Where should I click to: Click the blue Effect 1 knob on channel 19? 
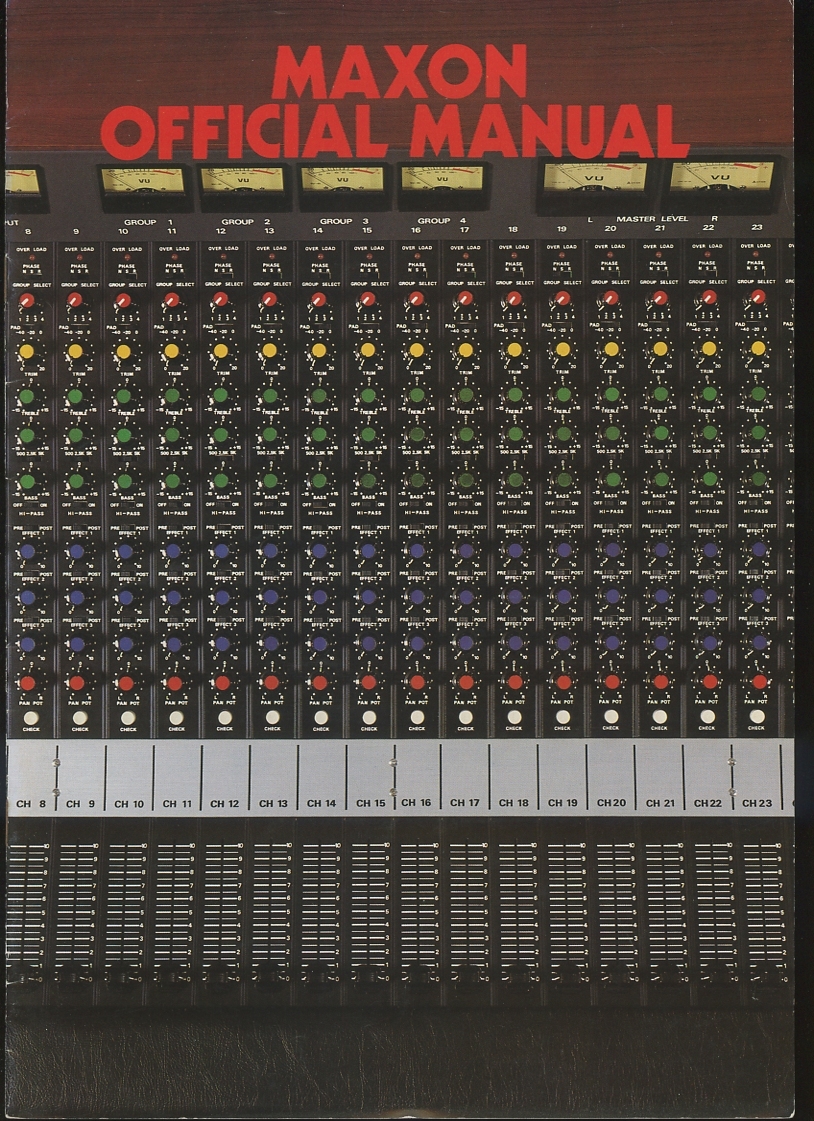[563, 550]
